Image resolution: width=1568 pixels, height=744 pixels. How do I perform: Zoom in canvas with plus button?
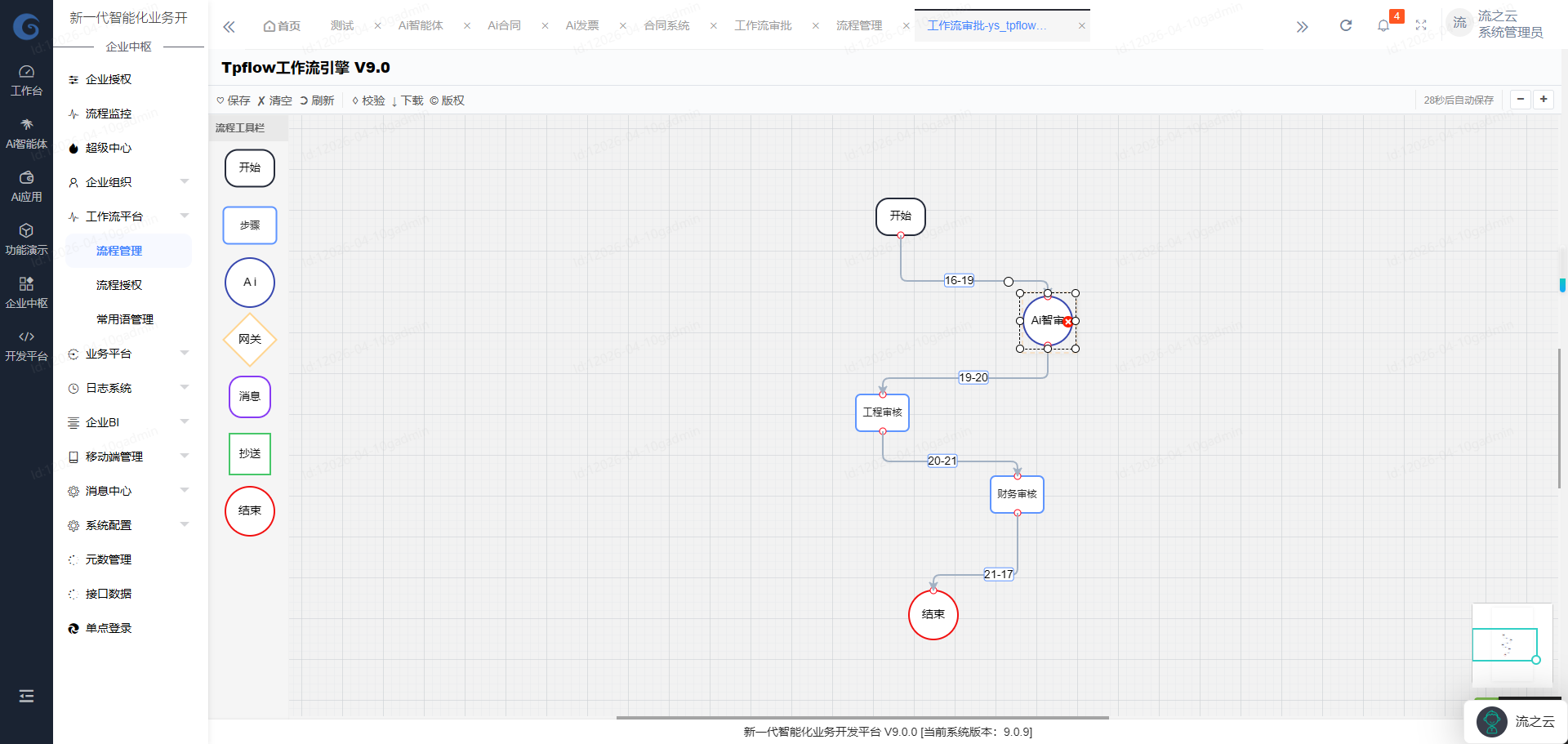(1543, 100)
